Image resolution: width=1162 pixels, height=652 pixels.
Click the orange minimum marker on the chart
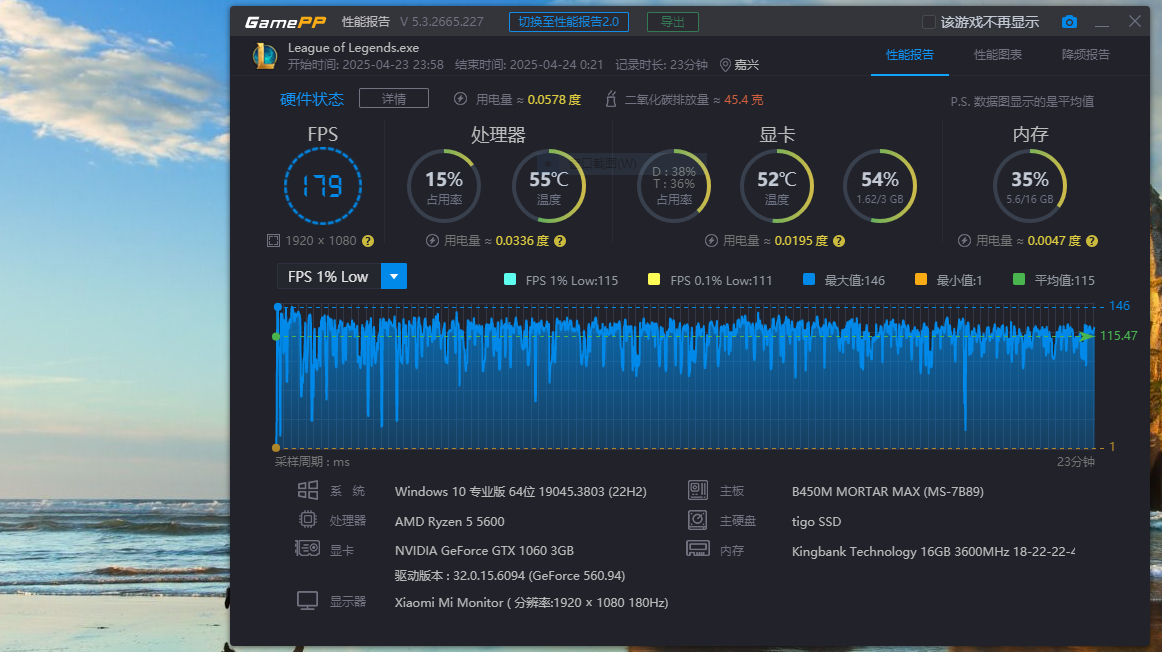pyautogui.click(x=276, y=448)
